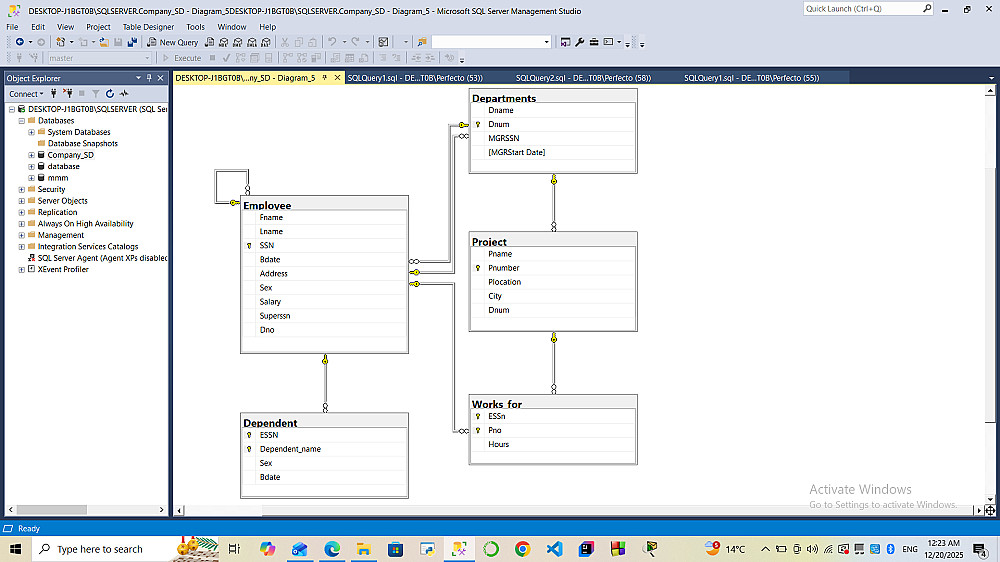The width and height of the screenshot is (1000, 562).
Task: Open the Table Designer menu
Action: click(x=148, y=27)
